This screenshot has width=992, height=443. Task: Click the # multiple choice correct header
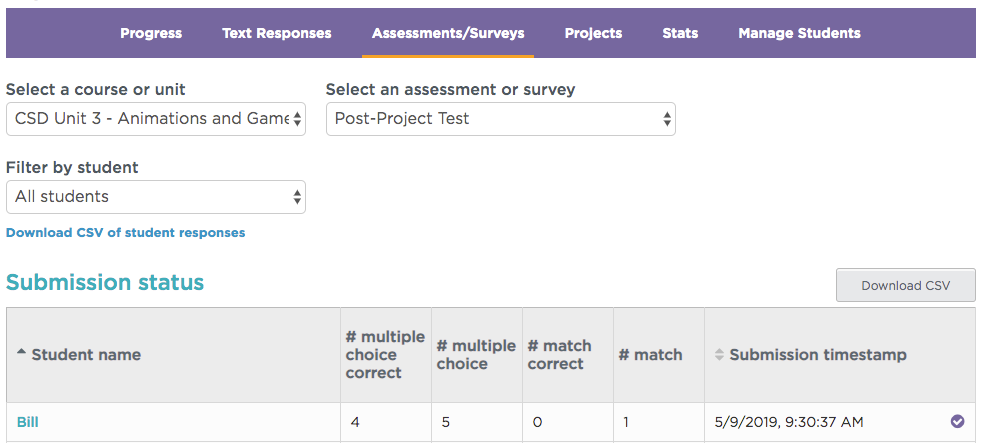click(x=385, y=355)
